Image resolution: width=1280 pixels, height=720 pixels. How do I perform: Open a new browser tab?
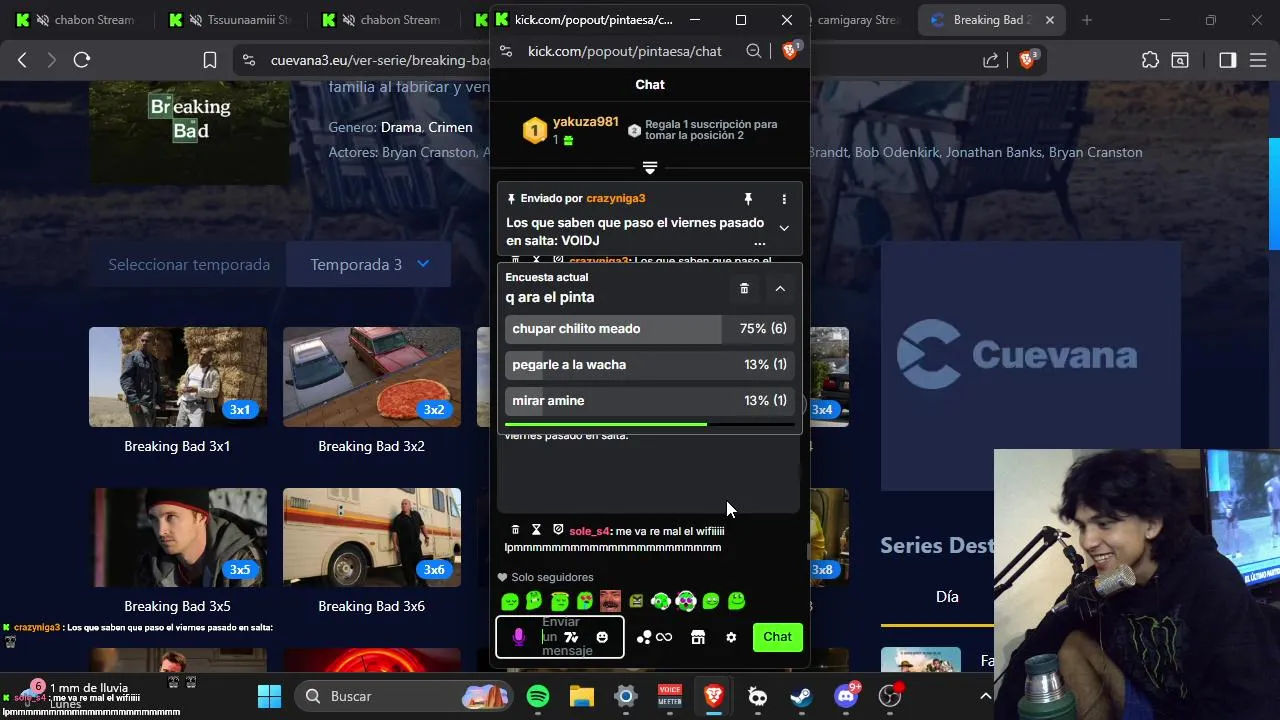(1087, 20)
